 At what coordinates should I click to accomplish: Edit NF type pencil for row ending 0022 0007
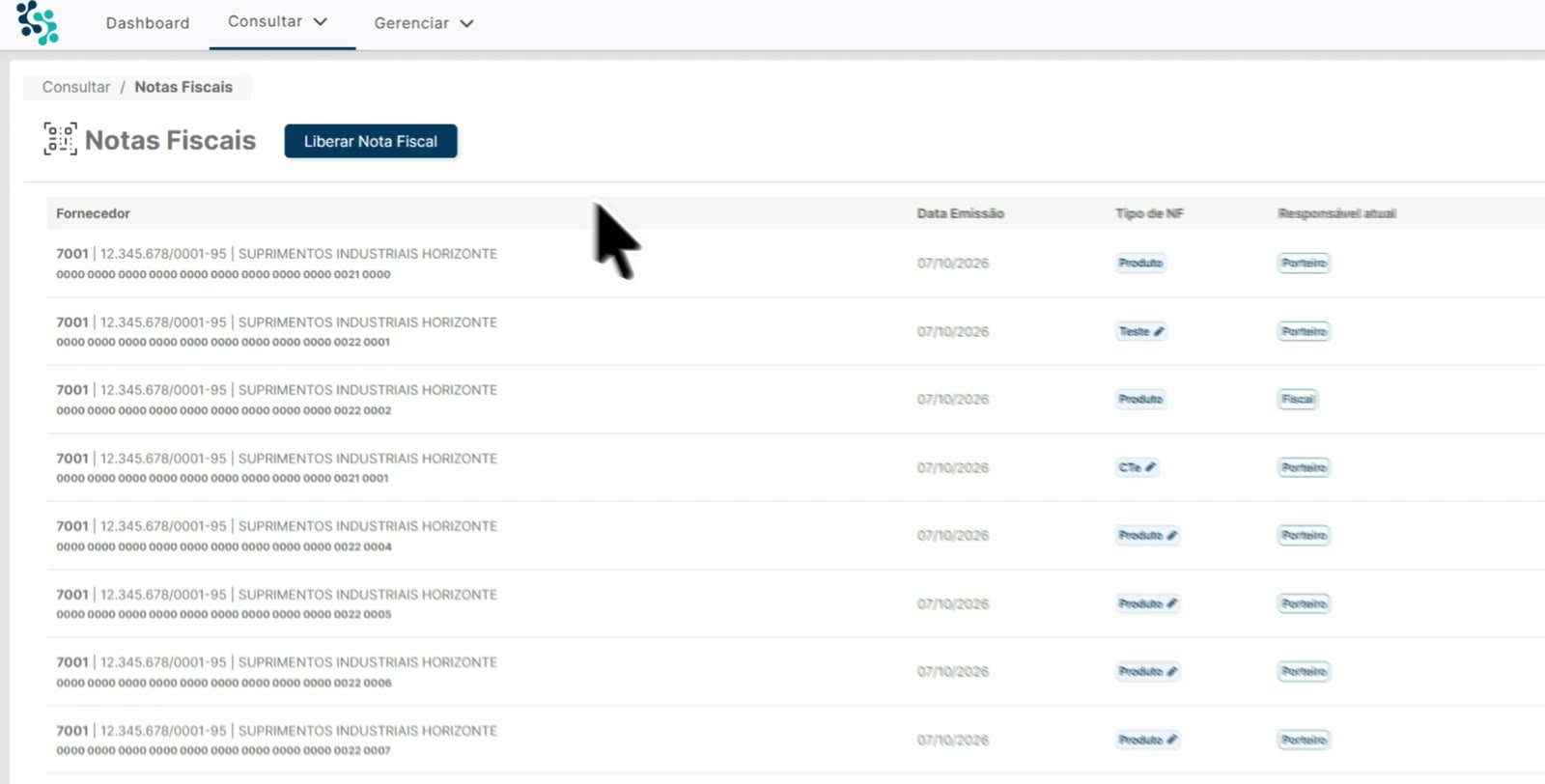(1171, 740)
